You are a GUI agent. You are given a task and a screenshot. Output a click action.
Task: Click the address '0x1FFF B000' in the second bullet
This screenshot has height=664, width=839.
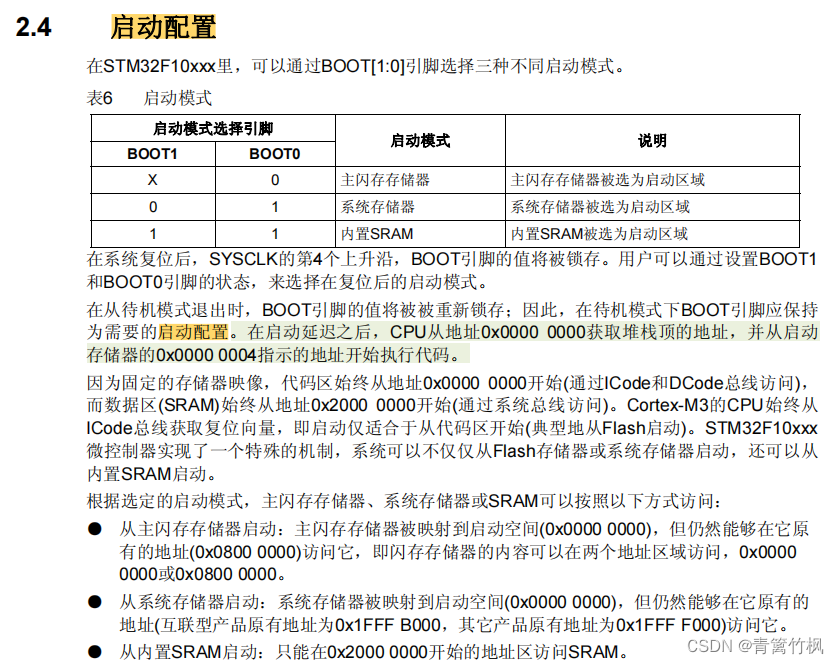coord(387,624)
